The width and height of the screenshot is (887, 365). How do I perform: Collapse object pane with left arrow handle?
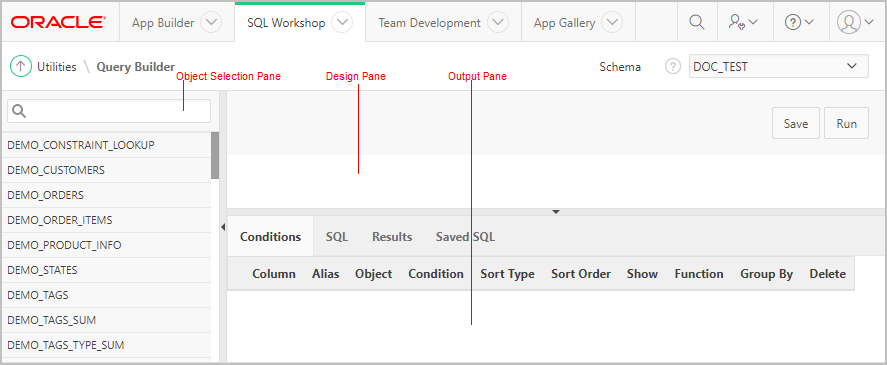(x=222, y=227)
